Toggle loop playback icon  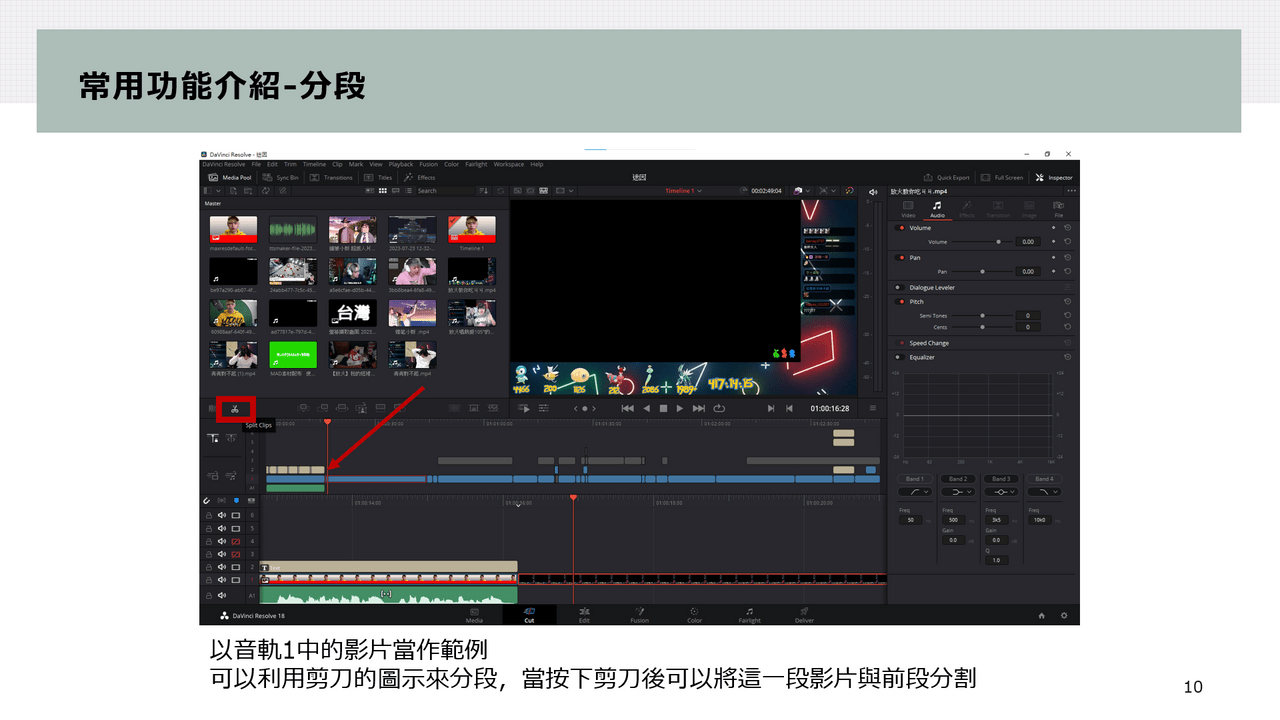coord(719,408)
